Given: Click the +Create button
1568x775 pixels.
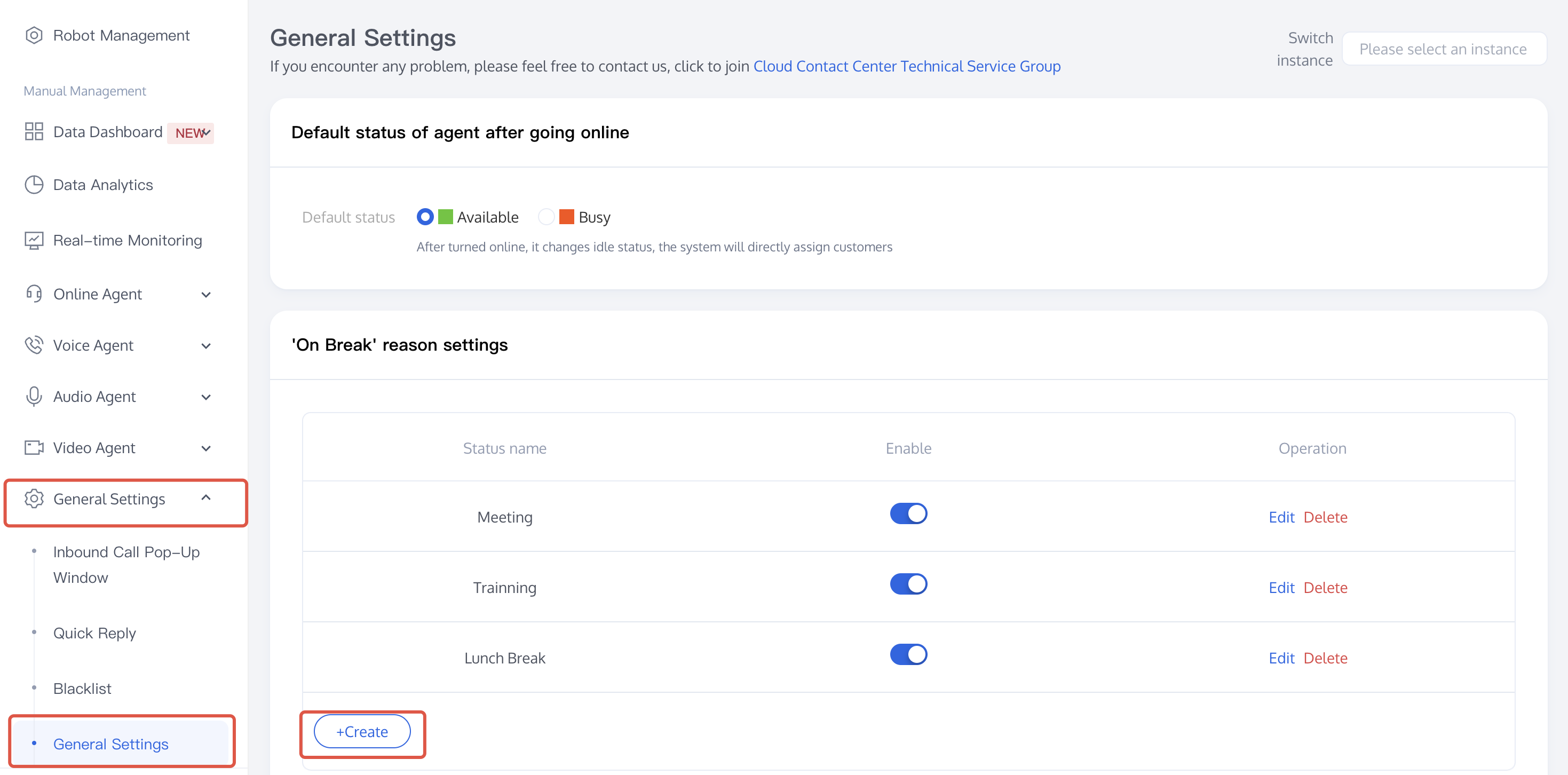Looking at the screenshot, I should (x=362, y=732).
